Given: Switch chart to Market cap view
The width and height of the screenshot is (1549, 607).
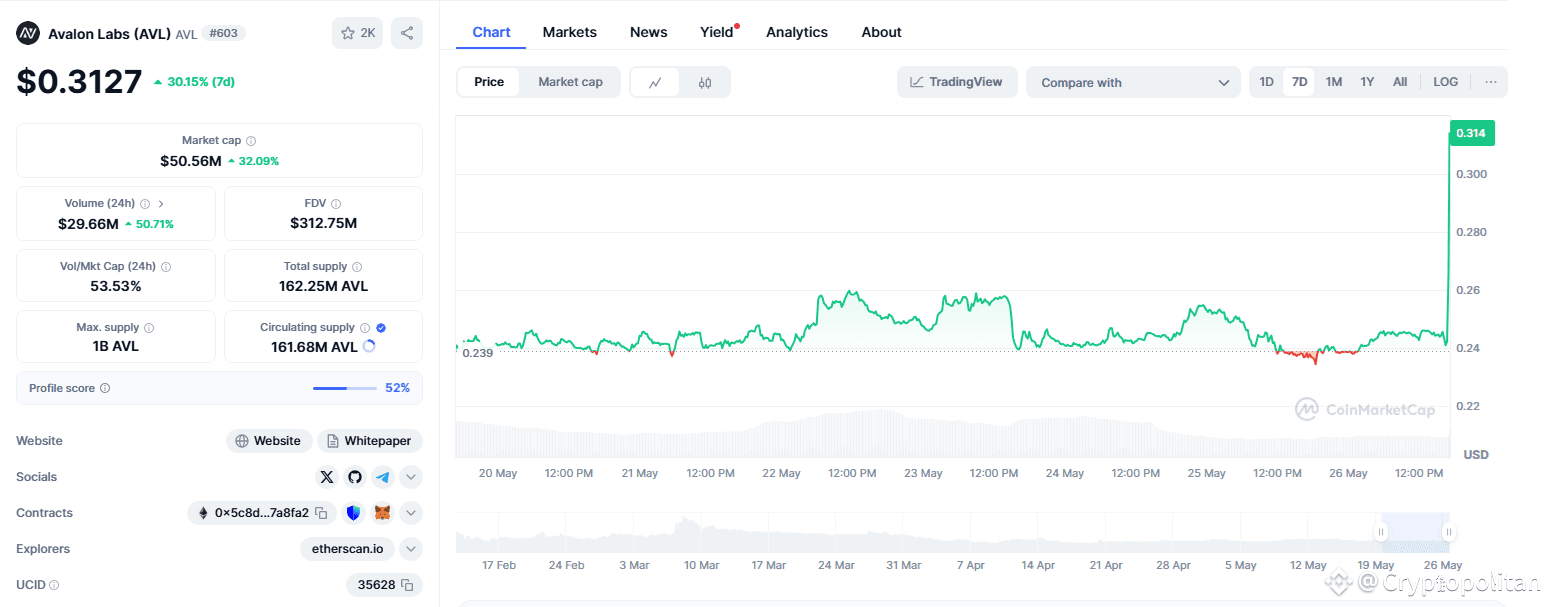Looking at the screenshot, I should coord(570,81).
